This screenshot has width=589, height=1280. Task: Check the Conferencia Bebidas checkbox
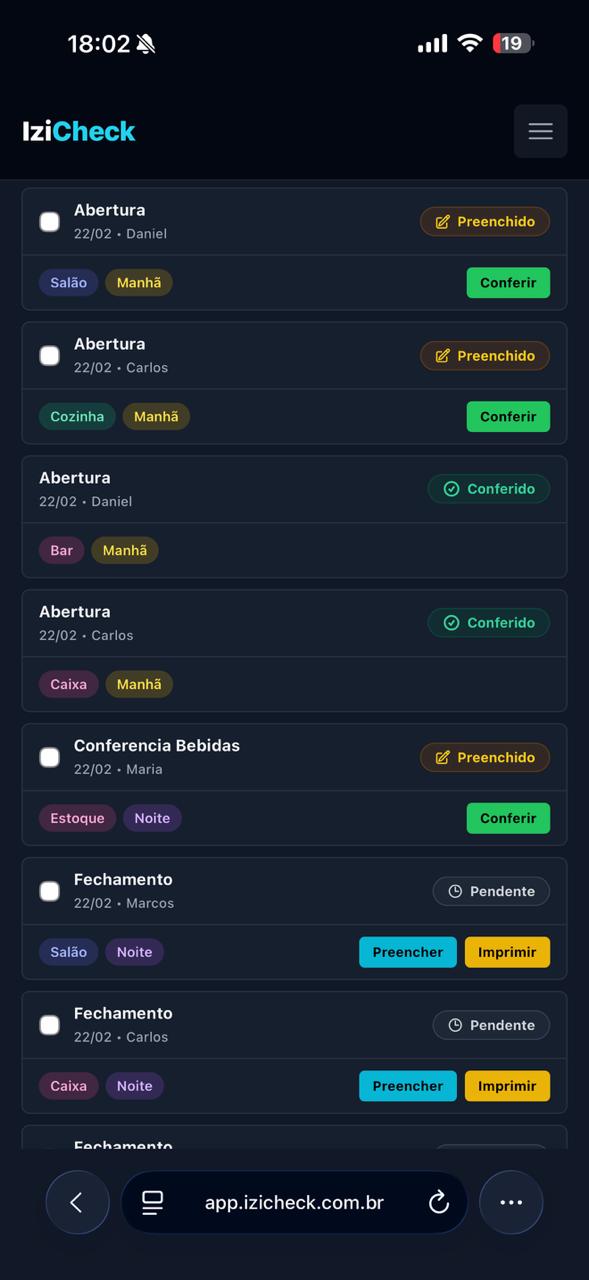pos(49,757)
